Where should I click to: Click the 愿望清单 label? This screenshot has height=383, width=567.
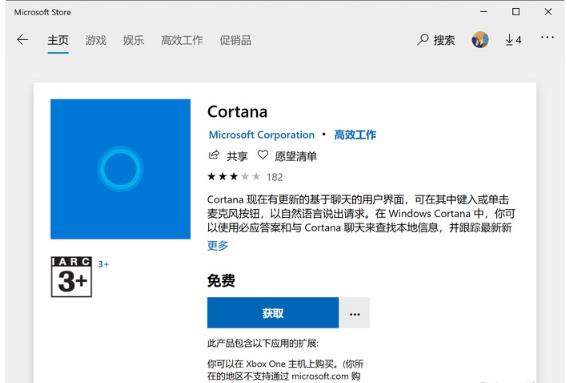point(295,156)
